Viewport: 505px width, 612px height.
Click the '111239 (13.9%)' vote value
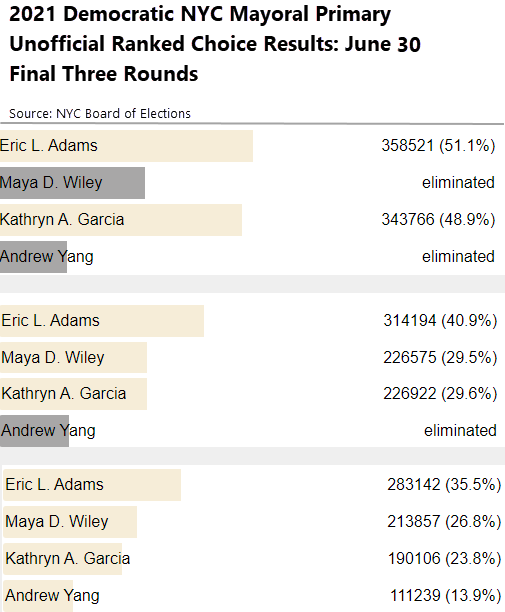coord(445,596)
